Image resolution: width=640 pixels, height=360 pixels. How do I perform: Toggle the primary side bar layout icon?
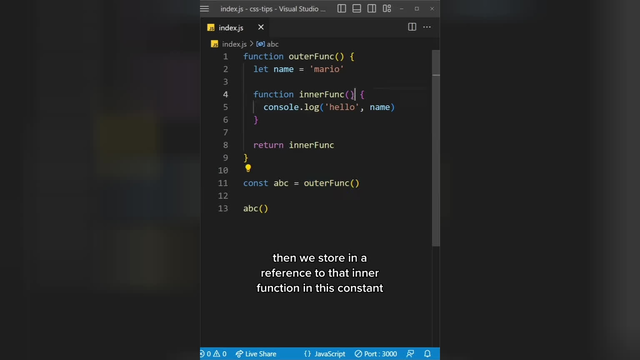pos(342,9)
